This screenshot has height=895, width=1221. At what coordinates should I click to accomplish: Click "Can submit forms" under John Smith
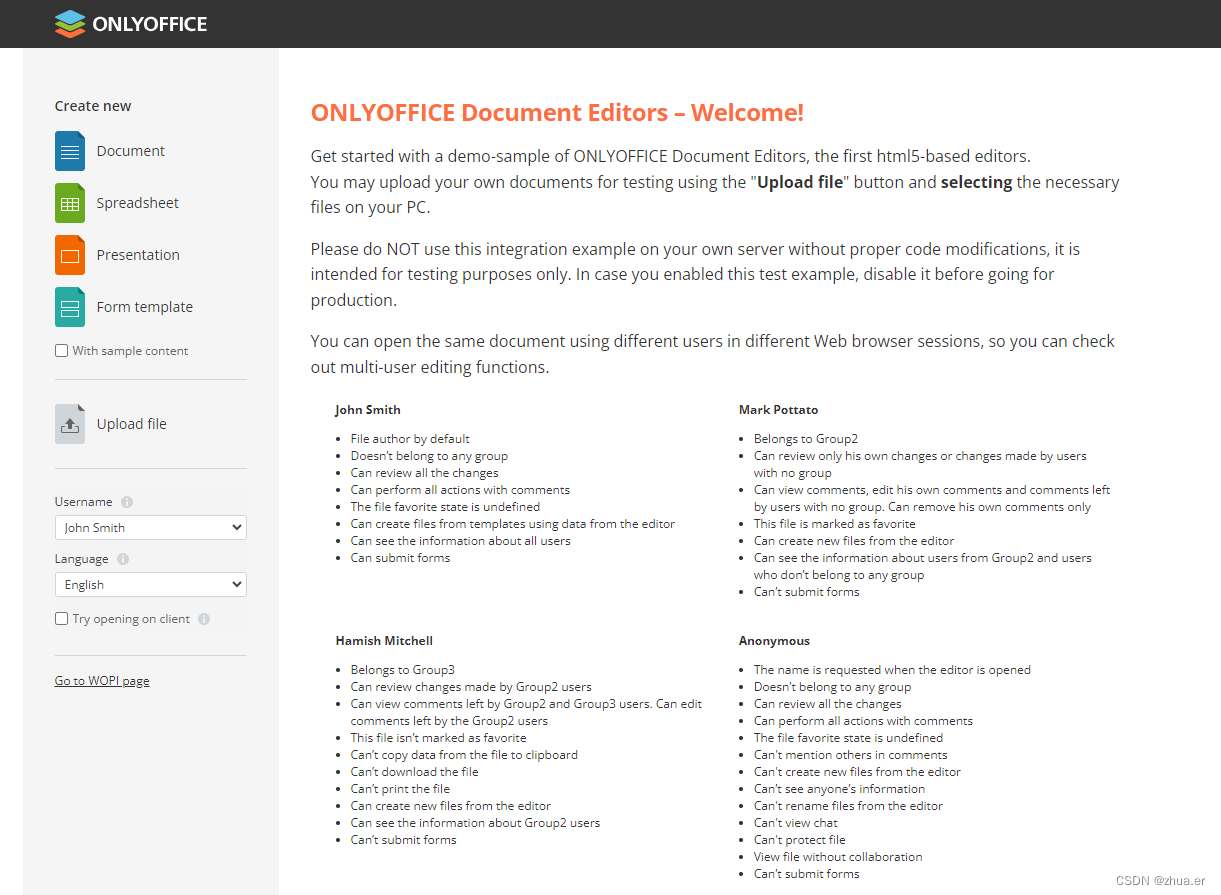click(400, 558)
